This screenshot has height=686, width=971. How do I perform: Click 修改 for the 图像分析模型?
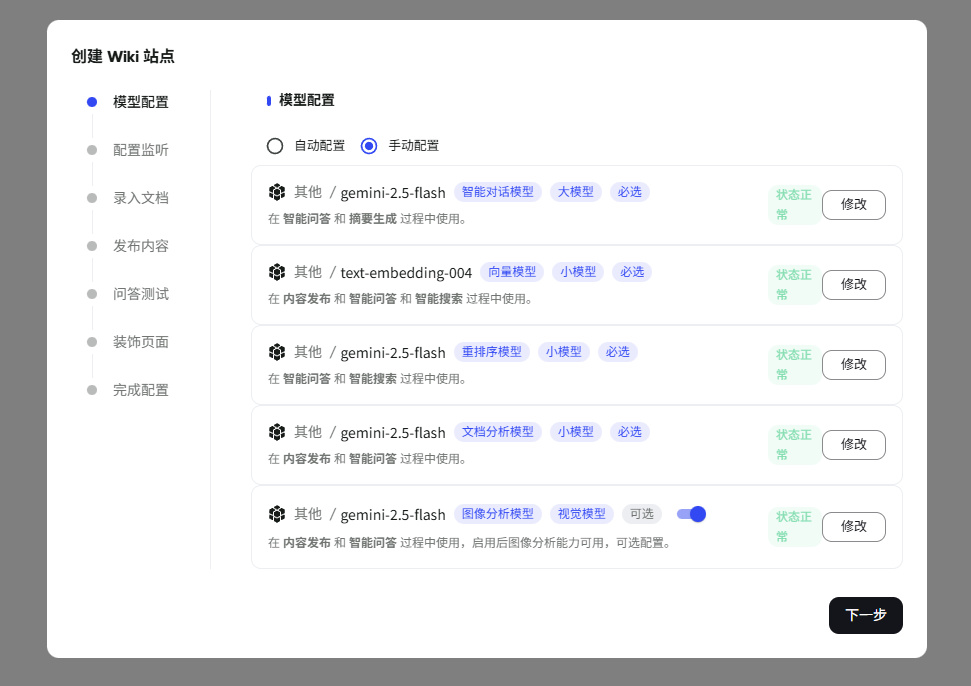(x=853, y=526)
